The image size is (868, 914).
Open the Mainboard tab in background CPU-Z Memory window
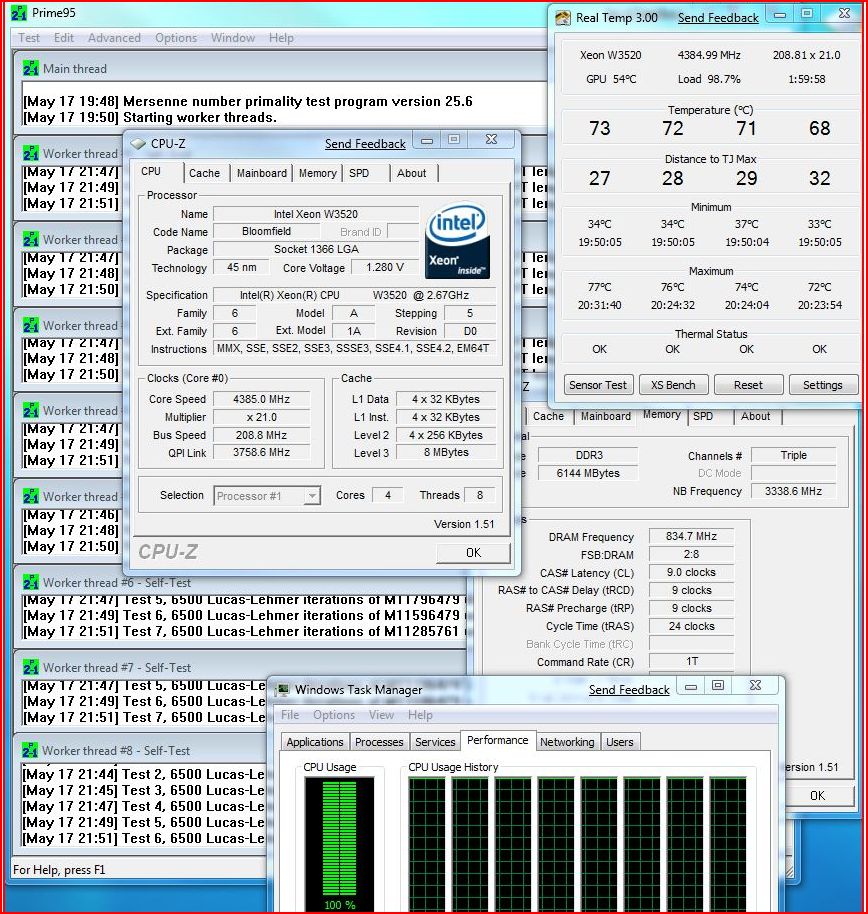[x=606, y=416]
